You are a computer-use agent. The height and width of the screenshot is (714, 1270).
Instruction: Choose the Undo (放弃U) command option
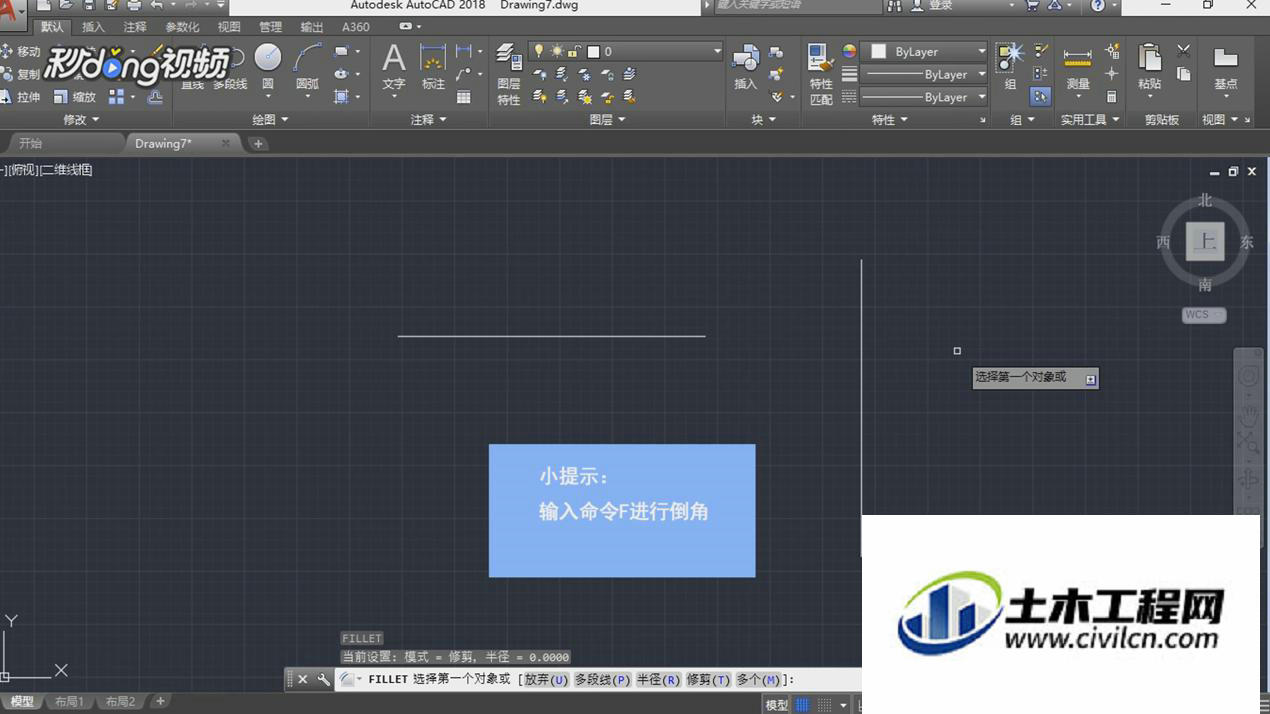coord(545,679)
